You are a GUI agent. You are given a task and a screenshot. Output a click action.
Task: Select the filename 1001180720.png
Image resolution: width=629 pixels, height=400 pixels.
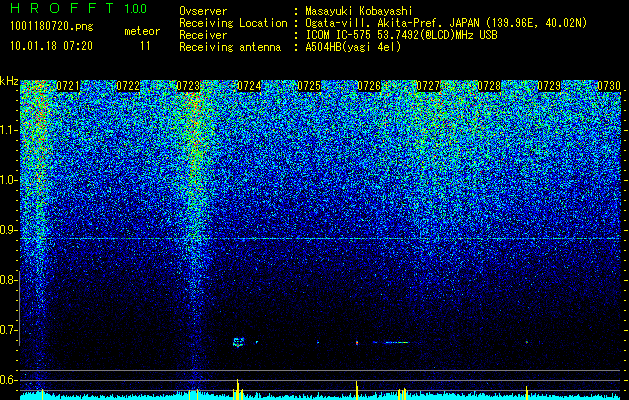tap(51, 26)
